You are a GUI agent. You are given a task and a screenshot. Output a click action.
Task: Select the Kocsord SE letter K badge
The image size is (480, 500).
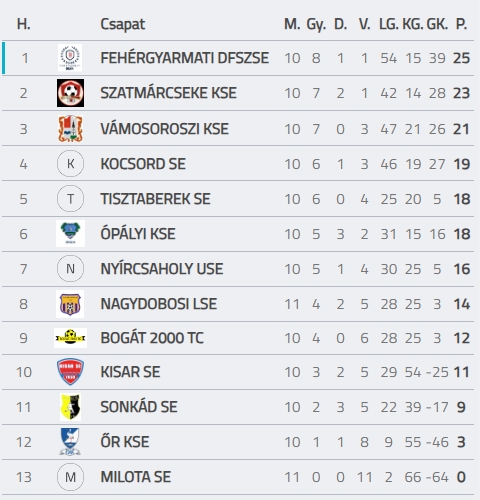[x=70, y=164]
